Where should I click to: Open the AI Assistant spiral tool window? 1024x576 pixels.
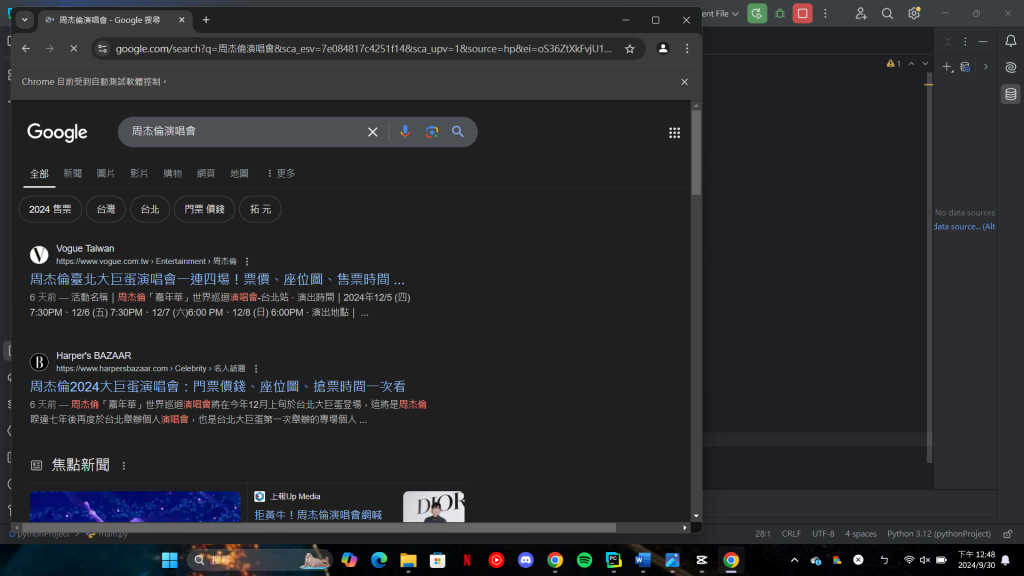click(x=1010, y=67)
